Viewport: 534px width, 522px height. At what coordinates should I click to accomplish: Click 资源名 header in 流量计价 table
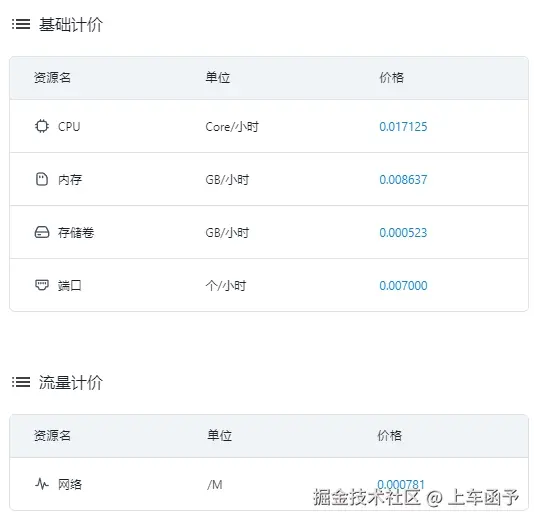point(52,436)
